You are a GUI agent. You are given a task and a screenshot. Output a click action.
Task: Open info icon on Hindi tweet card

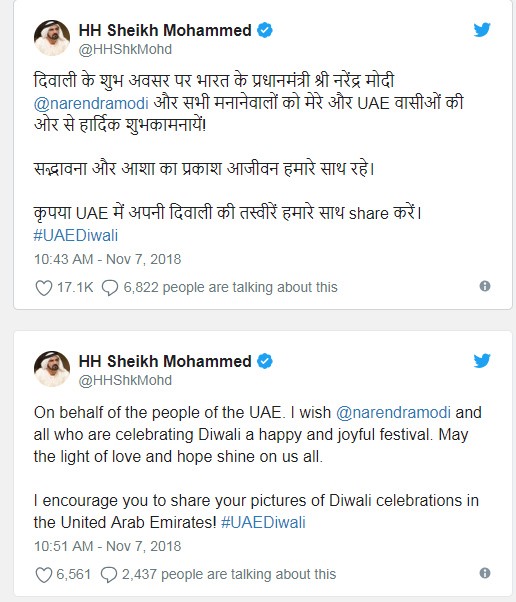(x=485, y=286)
